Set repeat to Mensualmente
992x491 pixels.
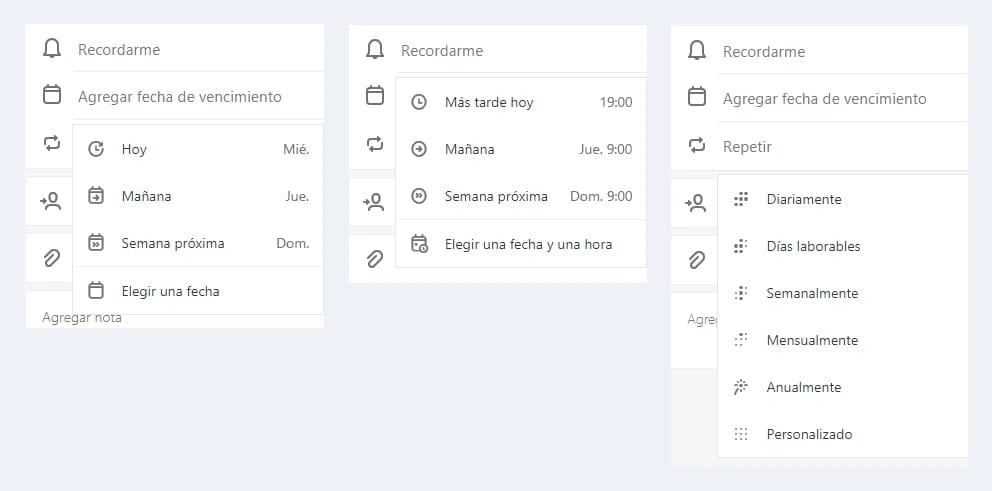[843, 340]
